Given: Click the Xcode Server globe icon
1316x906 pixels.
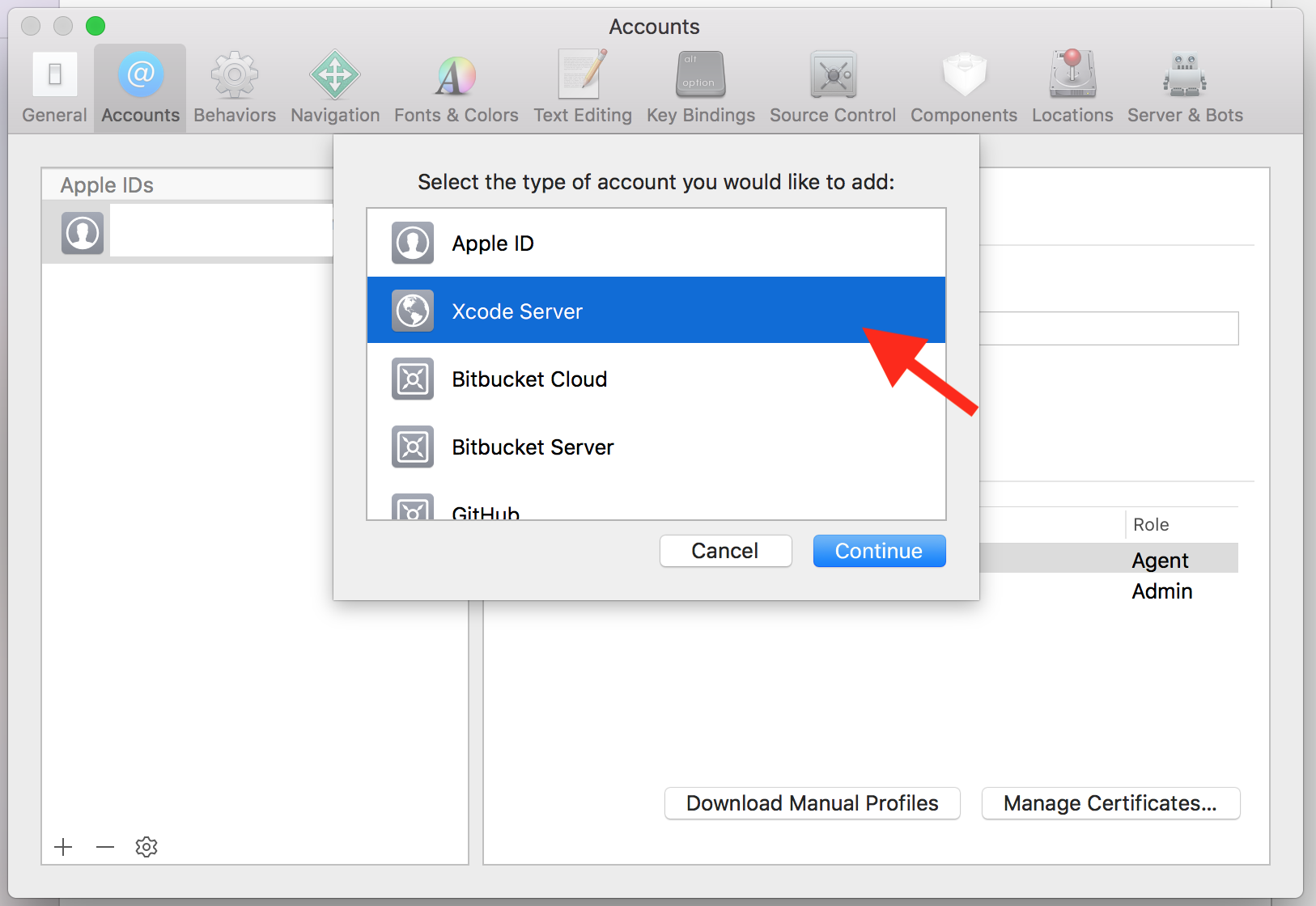Looking at the screenshot, I should [x=413, y=311].
